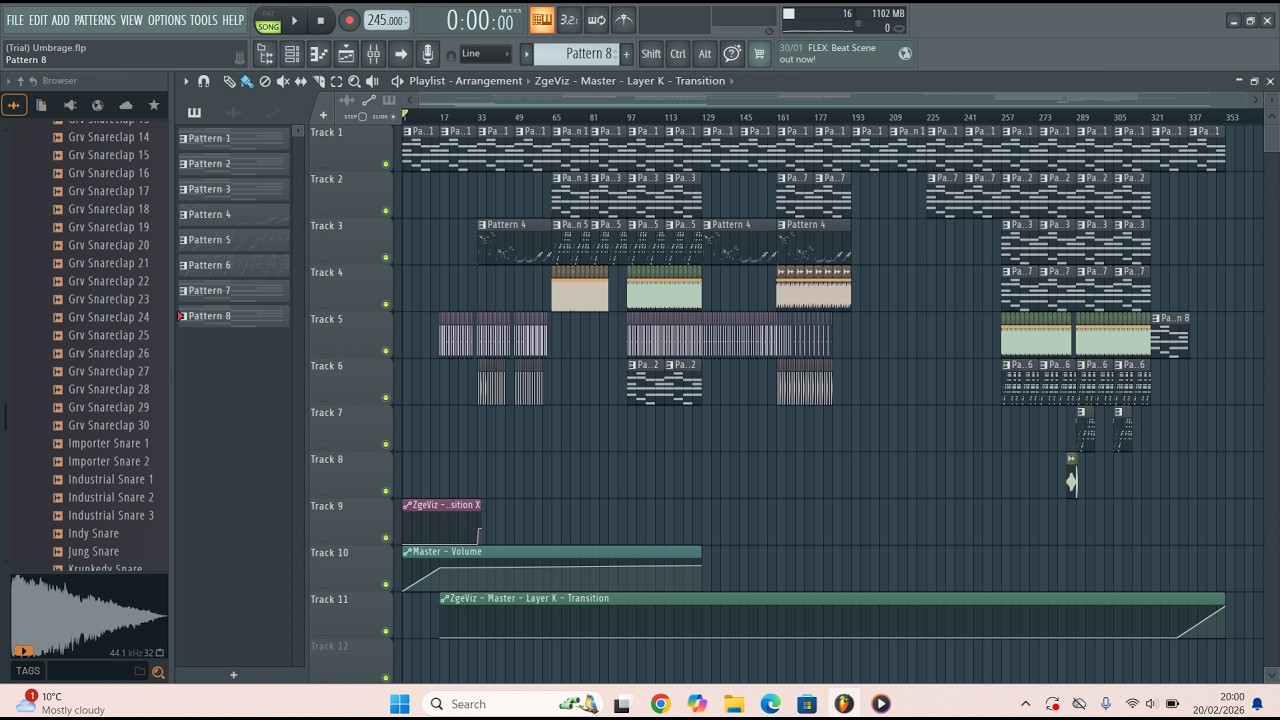Click the Shift typing keyboard button
The image size is (1280, 720).
point(651,54)
